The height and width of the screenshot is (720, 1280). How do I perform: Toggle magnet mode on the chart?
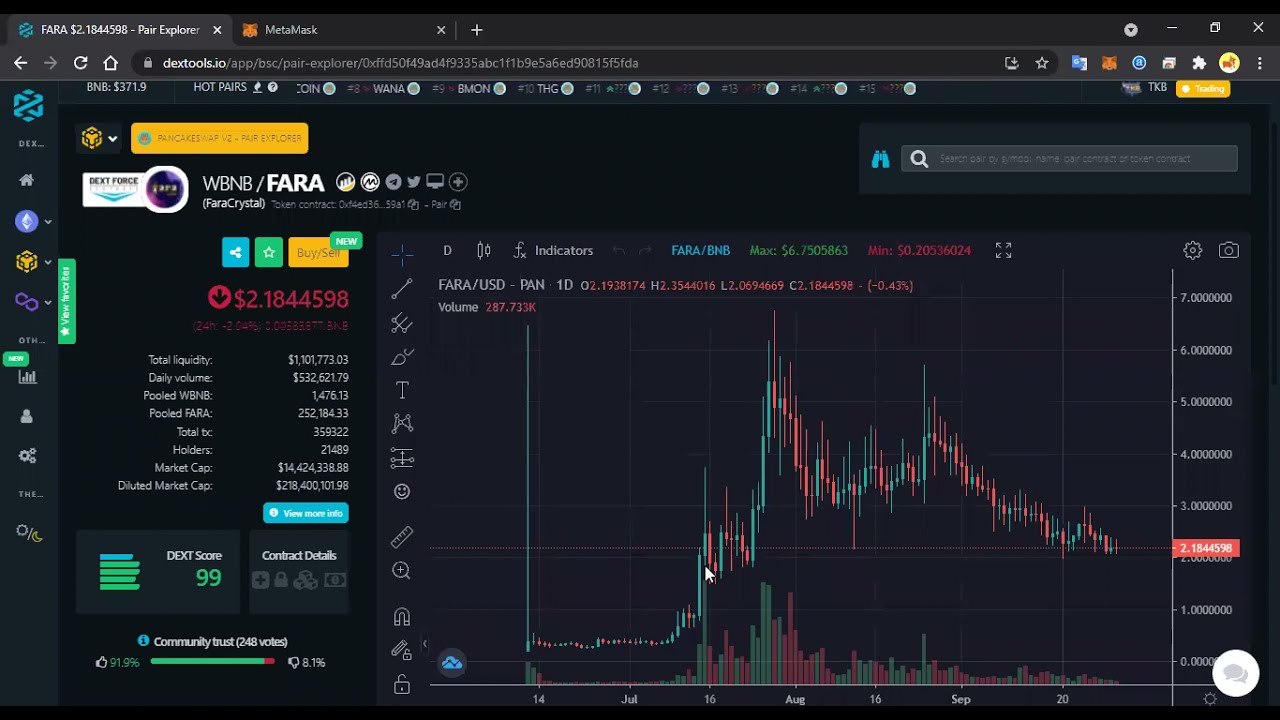tap(402, 616)
